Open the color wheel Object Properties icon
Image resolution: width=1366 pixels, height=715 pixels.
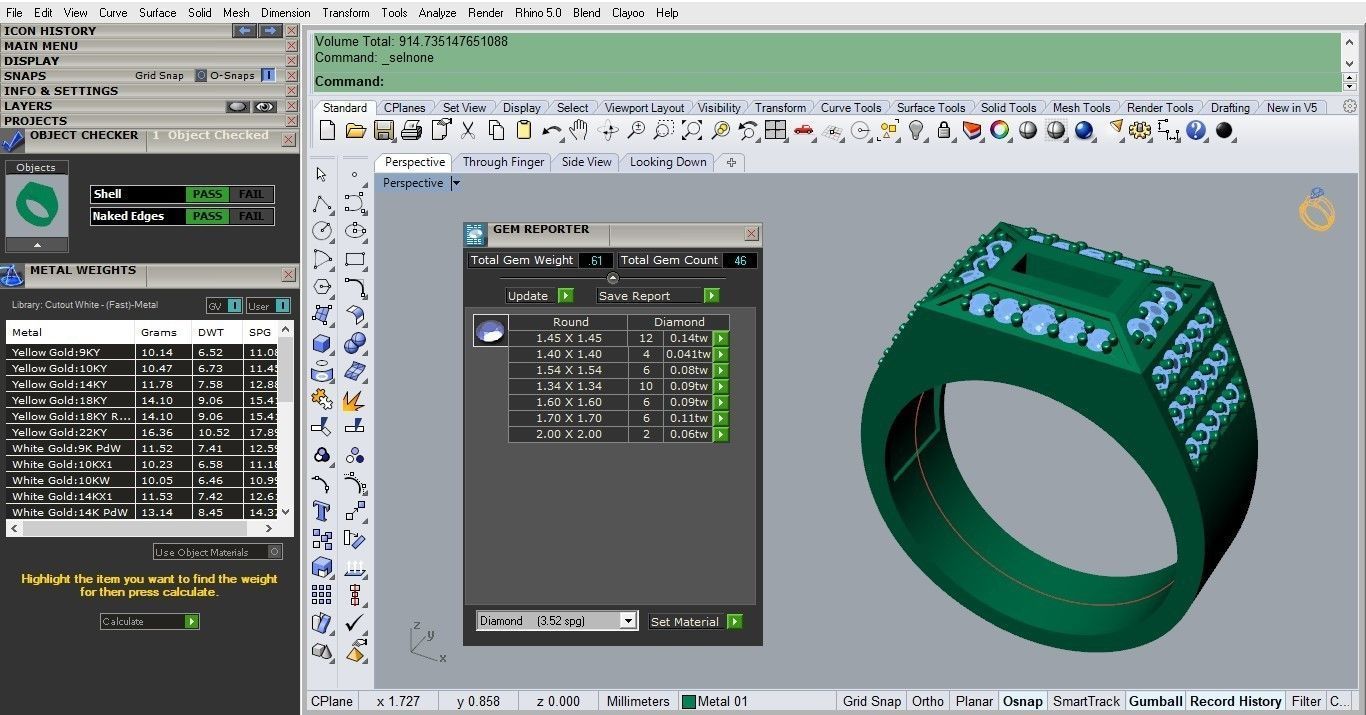point(999,130)
